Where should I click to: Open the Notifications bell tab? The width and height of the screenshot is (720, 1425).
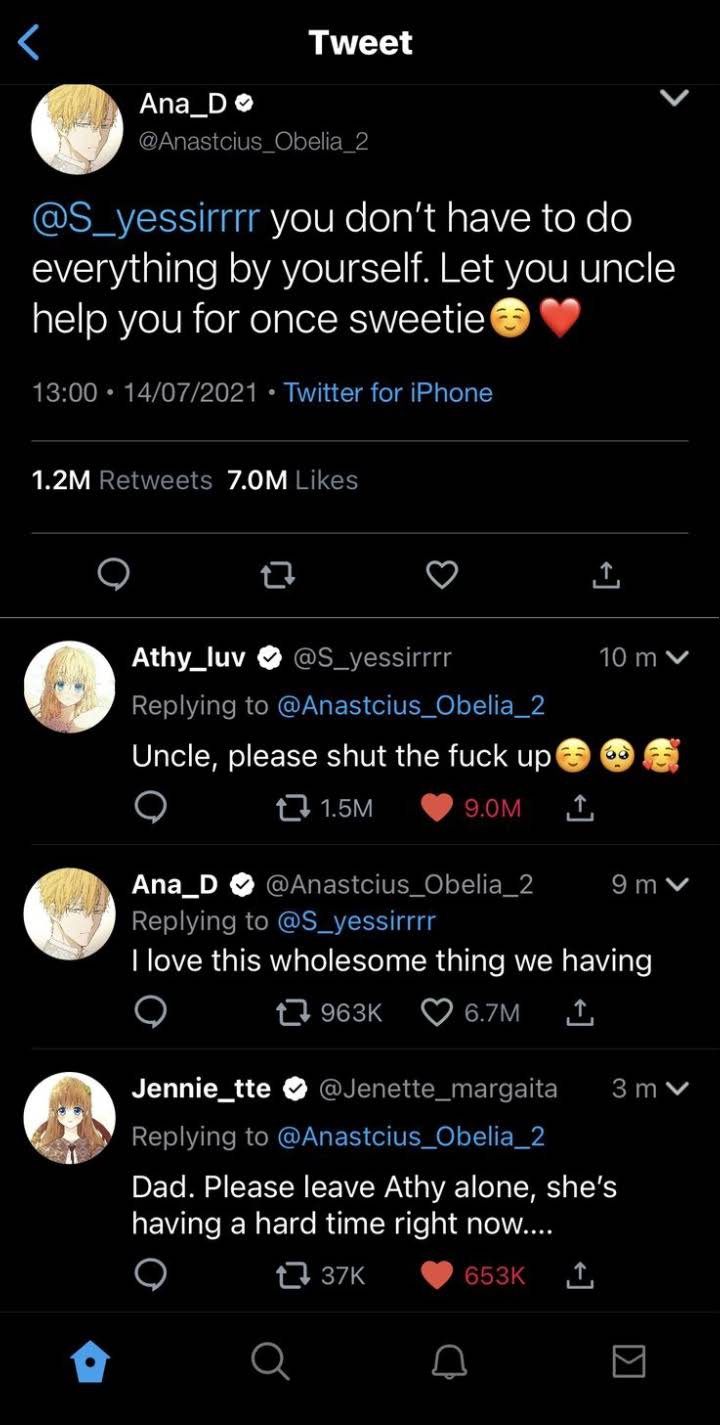pyautogui.click(x=449, y=1361)
